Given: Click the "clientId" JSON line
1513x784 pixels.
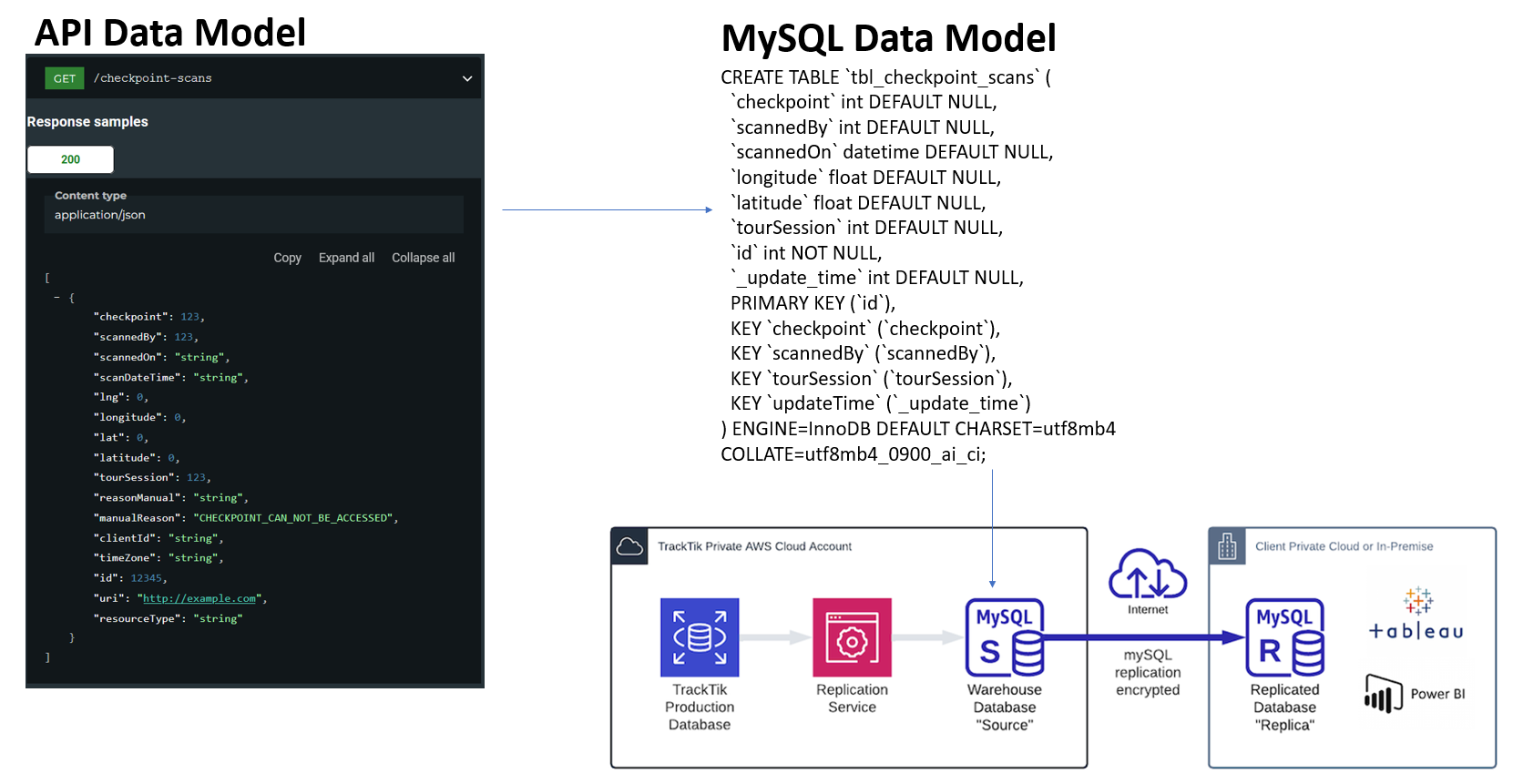Looking at the screenshot, I should 158,538.
